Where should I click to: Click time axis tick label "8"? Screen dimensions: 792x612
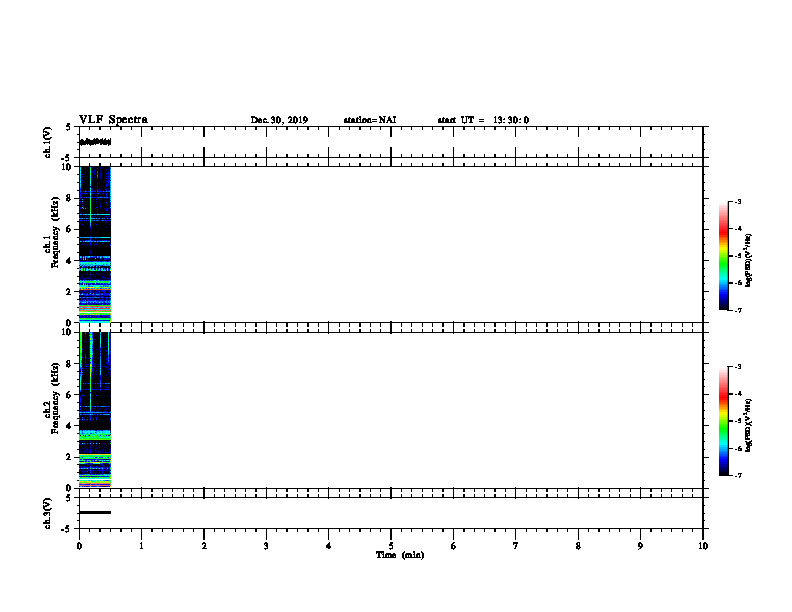578,546
